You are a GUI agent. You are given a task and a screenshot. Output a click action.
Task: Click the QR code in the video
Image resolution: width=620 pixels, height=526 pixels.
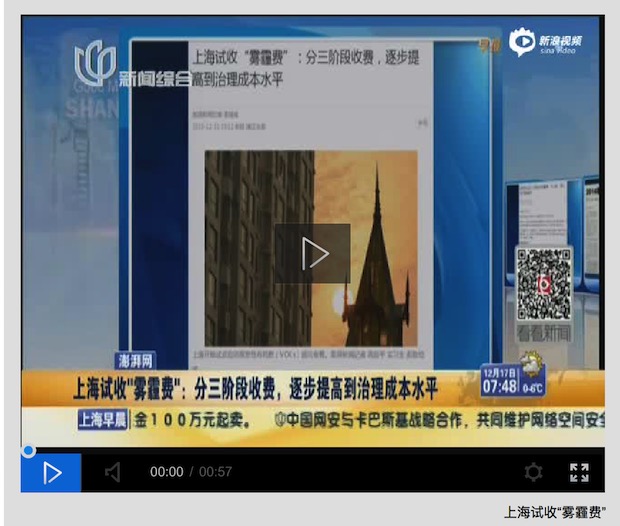coord(543,284)
